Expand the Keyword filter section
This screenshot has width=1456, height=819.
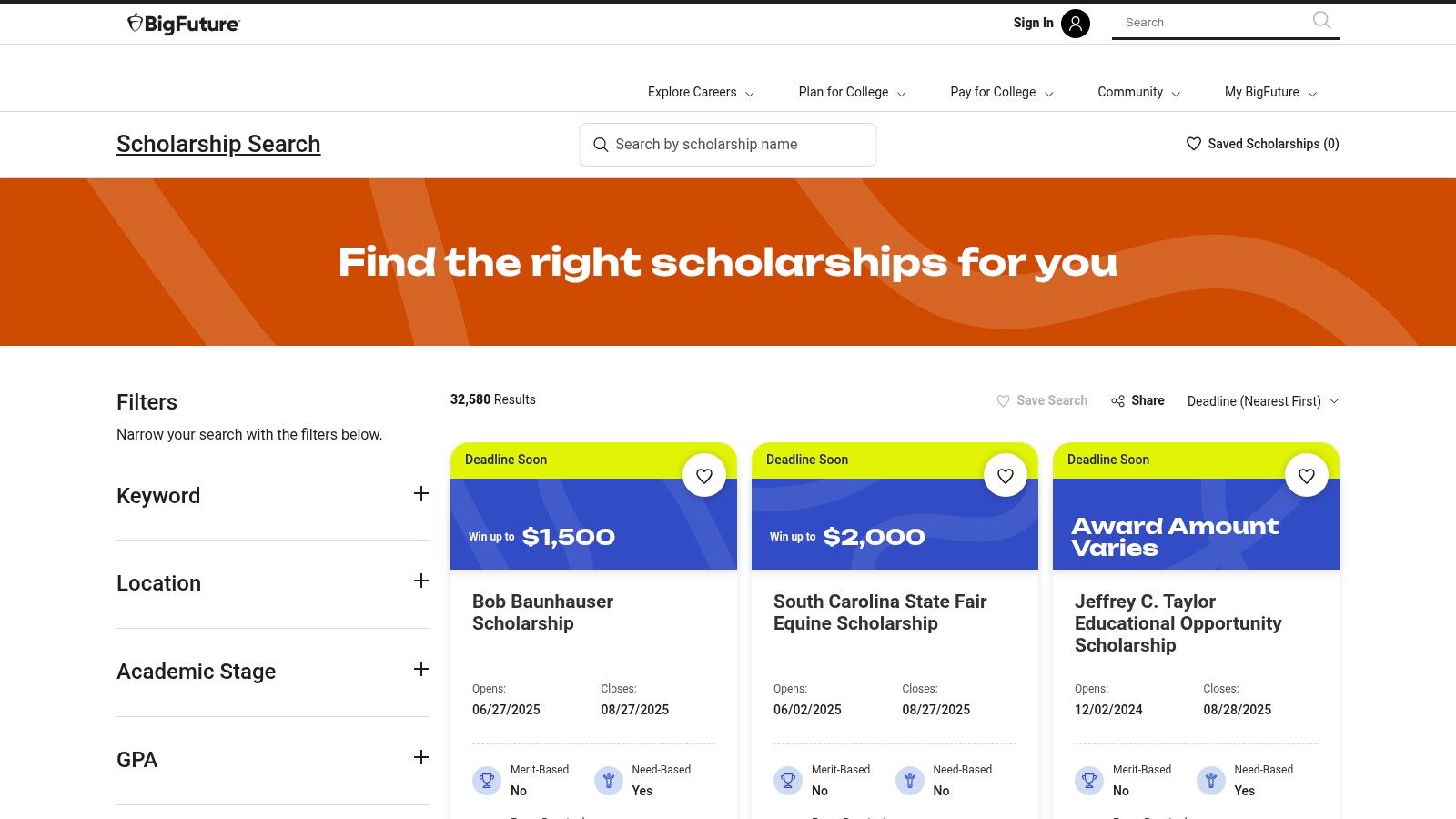coord(420,493)
